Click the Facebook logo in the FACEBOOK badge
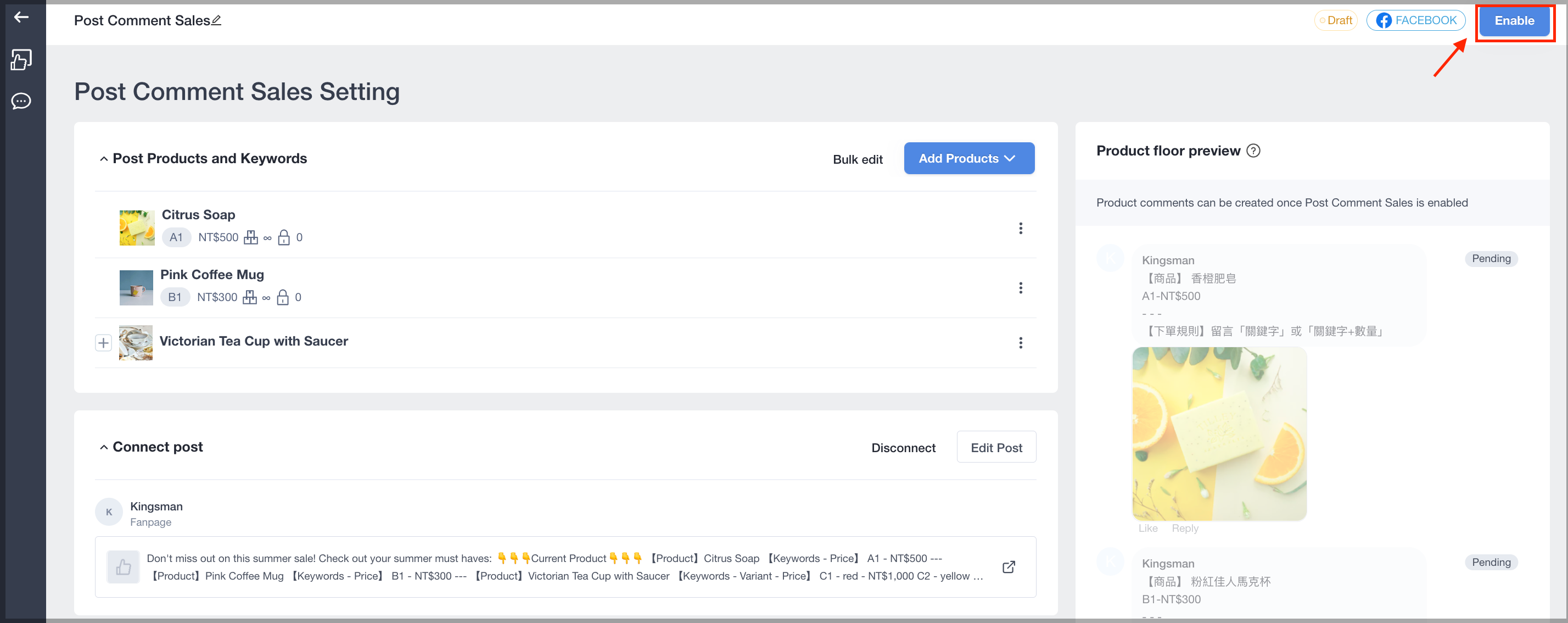The height and width of the screenshot is (623, 1568). tap(1384, 20)
